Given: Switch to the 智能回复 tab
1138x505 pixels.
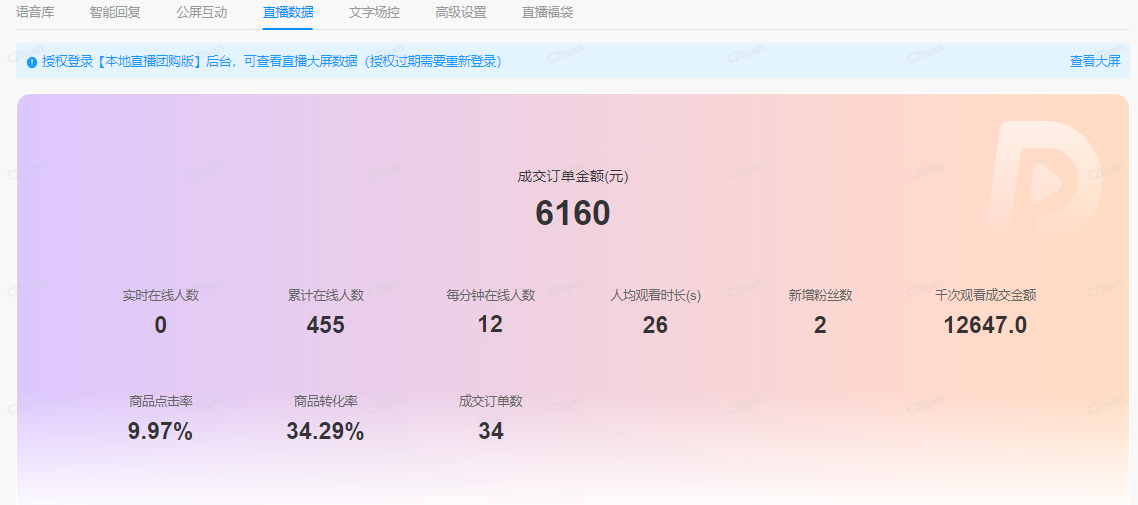Looking at the screenshot, I should 115,13.
